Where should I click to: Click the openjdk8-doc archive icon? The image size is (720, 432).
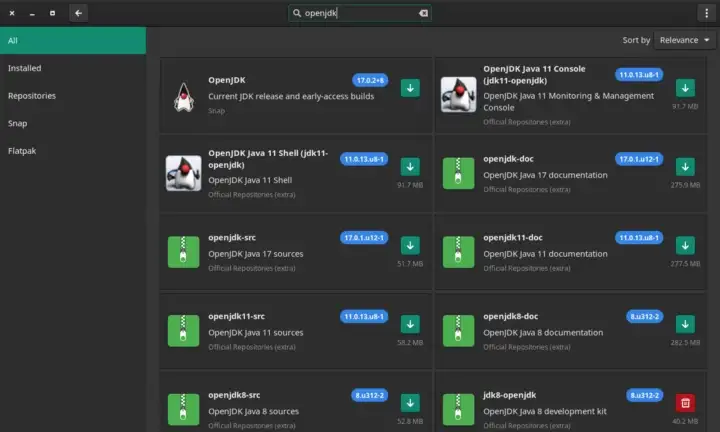(x=458, y=331)
